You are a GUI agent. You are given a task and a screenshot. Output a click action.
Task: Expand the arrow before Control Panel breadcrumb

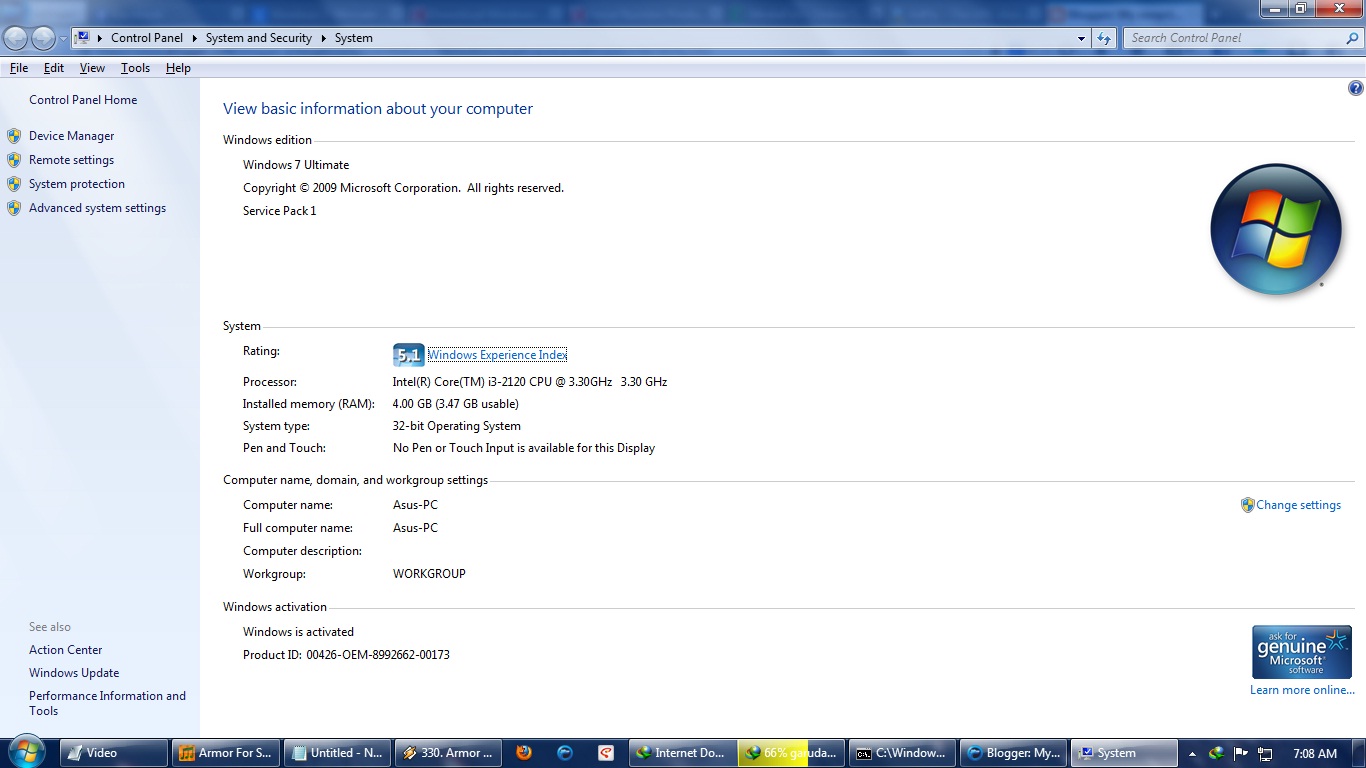tap(100, 38)
